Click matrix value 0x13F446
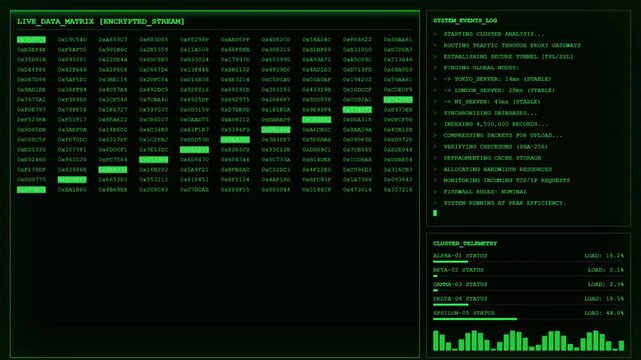Viewport: 641px width, 360px height. pyautogui.click(x=194, y=70)
